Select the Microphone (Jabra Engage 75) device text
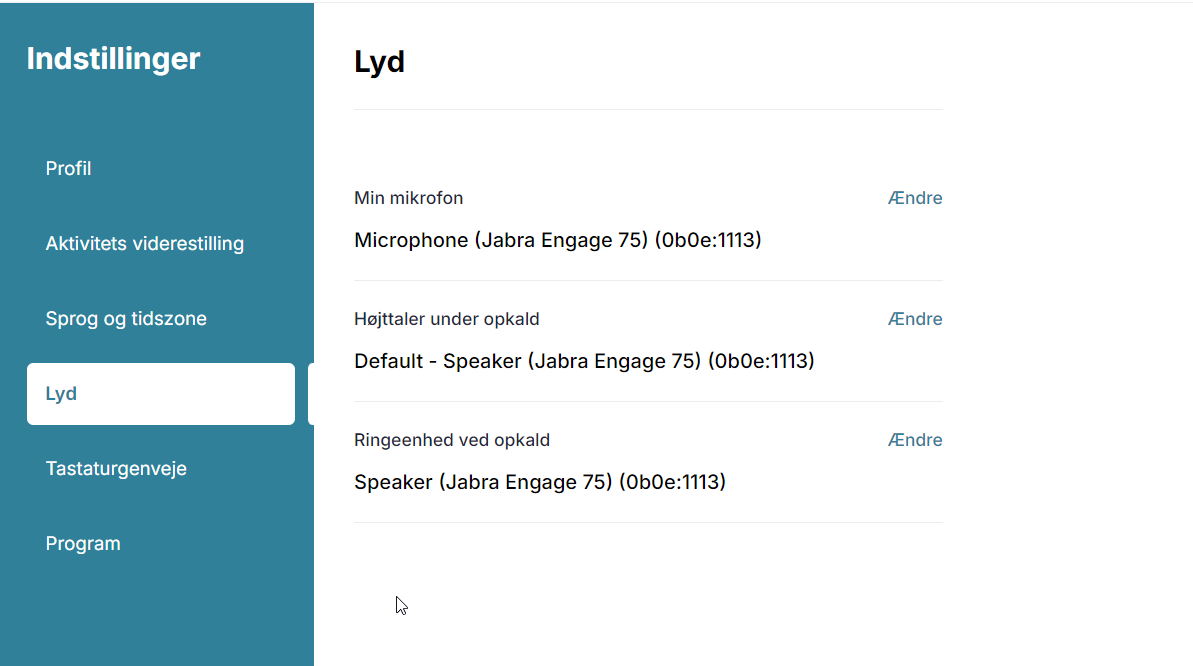1193x666 pixels. 558,240
